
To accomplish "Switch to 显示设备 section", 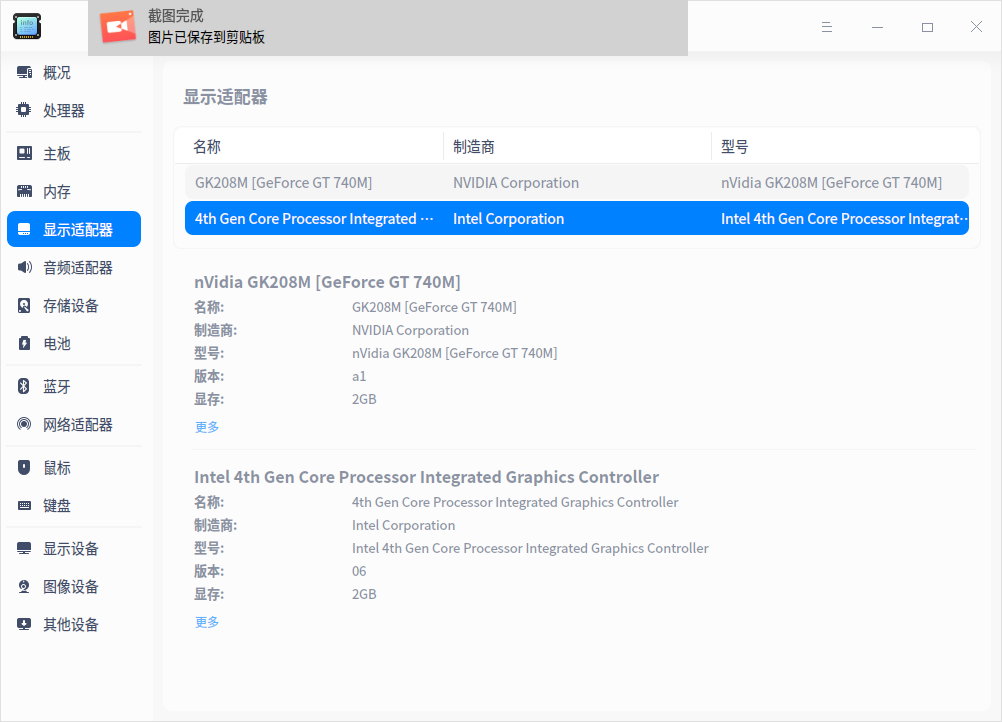I will pos(74,548).
